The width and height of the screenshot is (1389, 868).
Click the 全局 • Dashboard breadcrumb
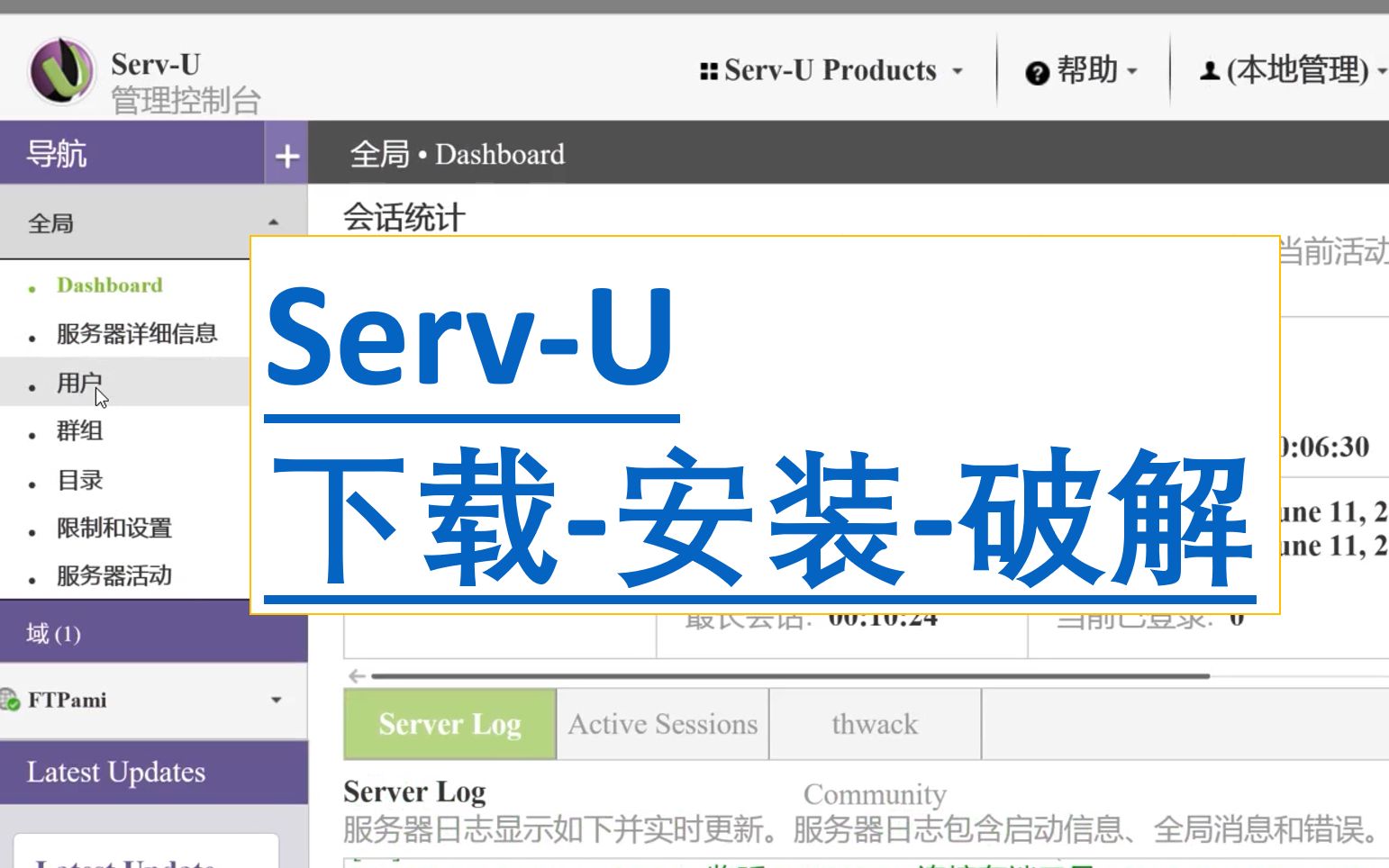point(458,155)
